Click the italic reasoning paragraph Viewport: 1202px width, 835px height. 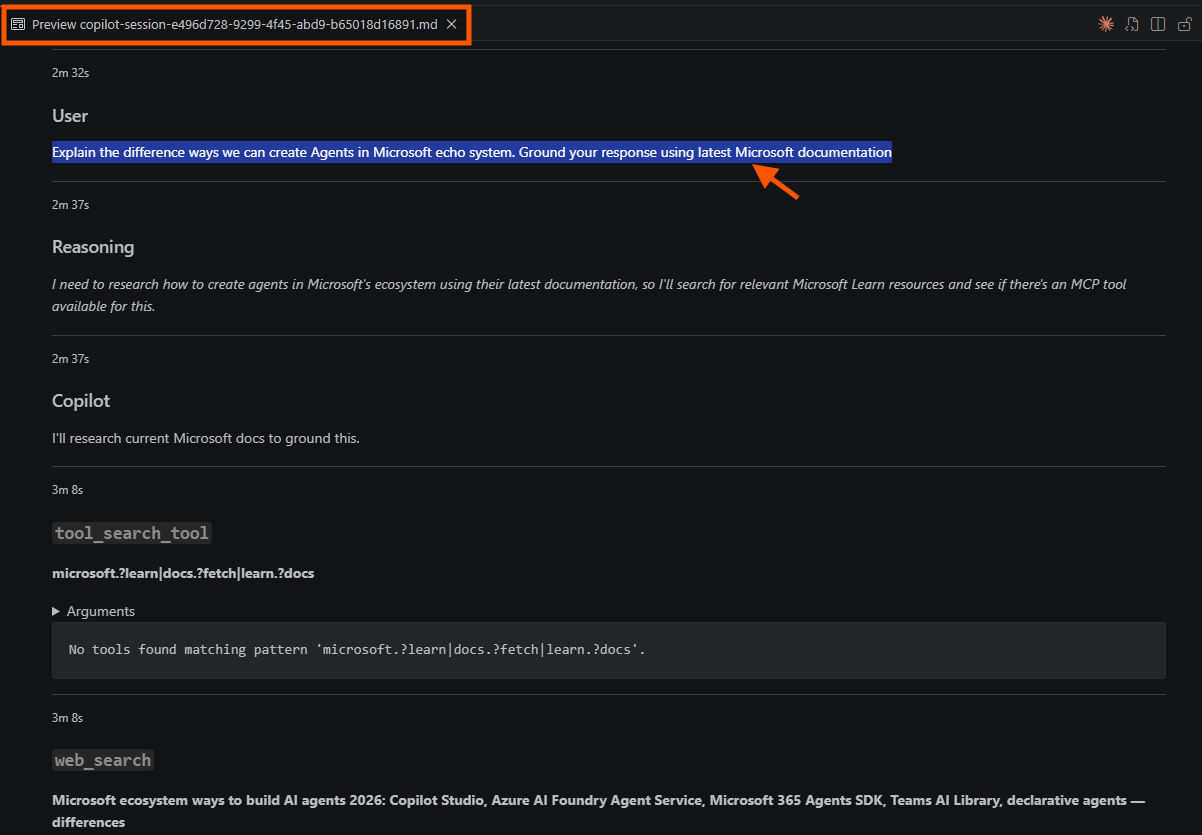(x=589, y=295)
